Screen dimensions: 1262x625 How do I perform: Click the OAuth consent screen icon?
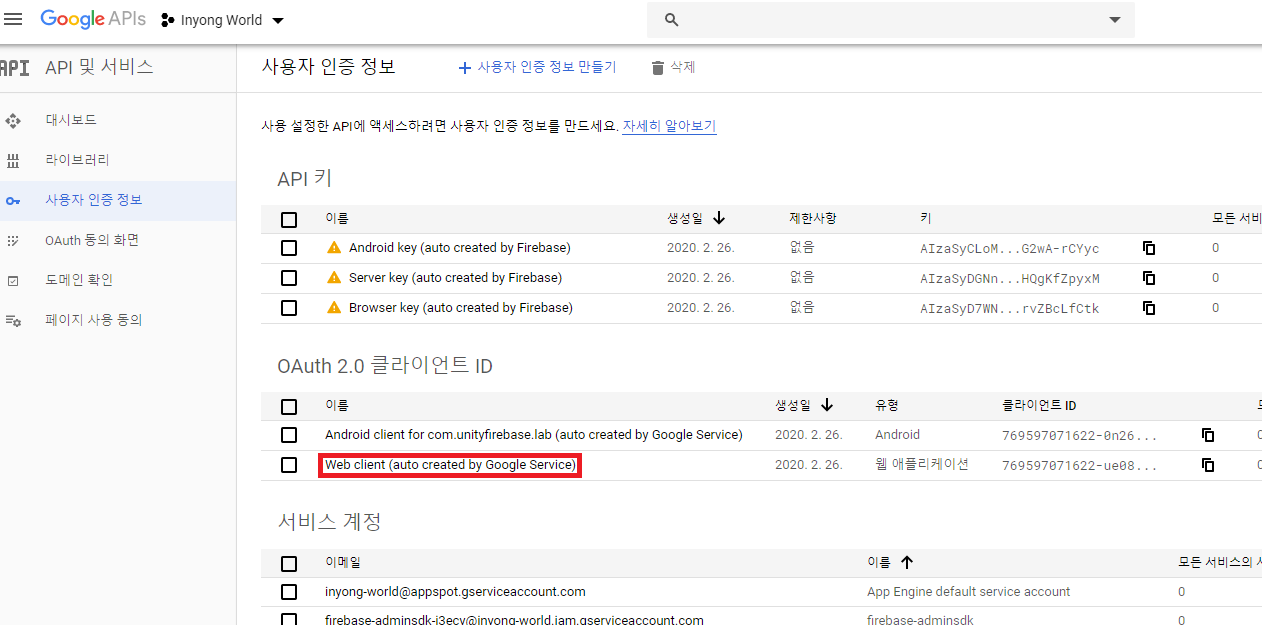coord(13,241)
